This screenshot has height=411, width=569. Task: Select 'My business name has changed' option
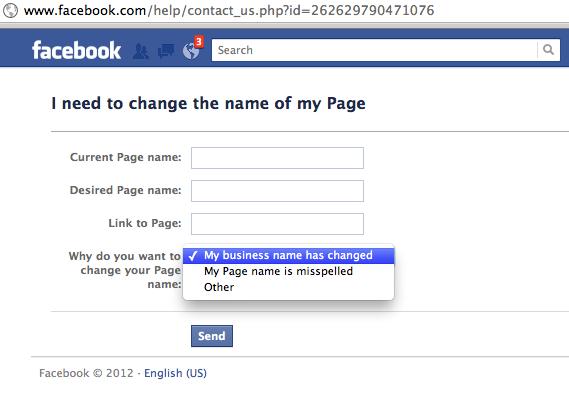pos(288,255)
